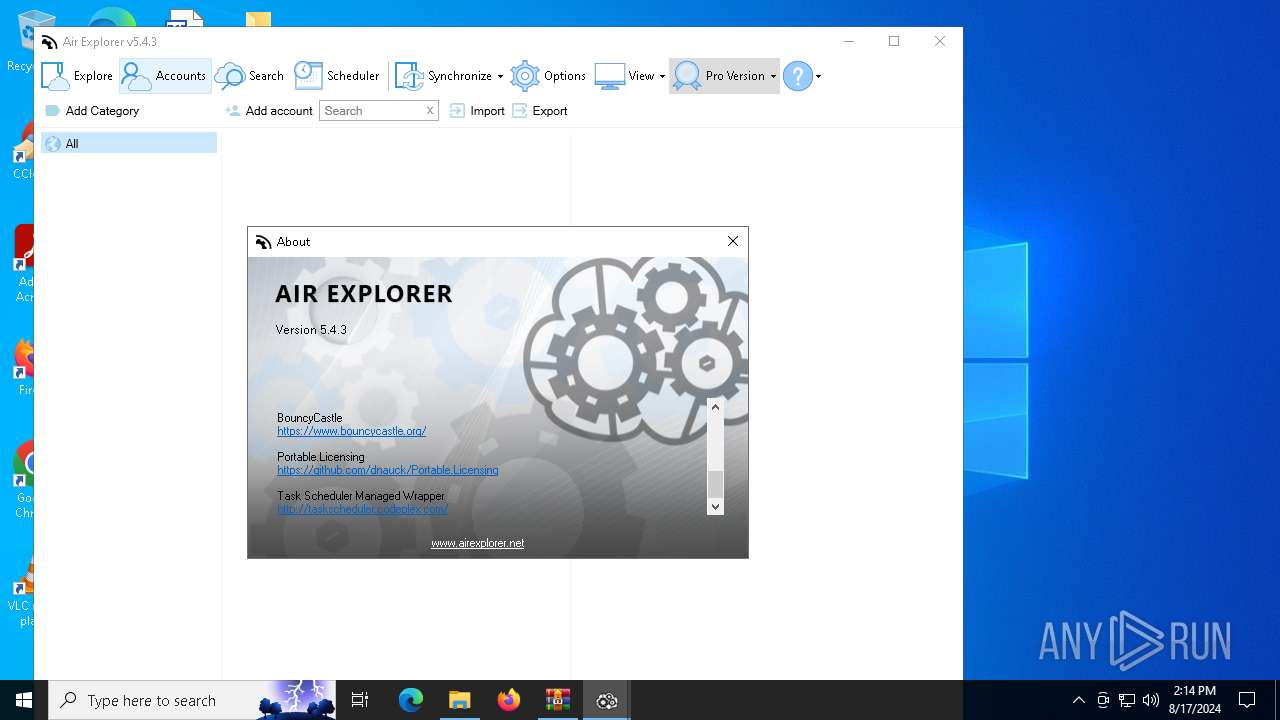Image resolution: width=1280 pixels, height=720 pixels.
Task: Click the About scrollbar down arrow
Action: pyautogui.click(x=715, y=507)
